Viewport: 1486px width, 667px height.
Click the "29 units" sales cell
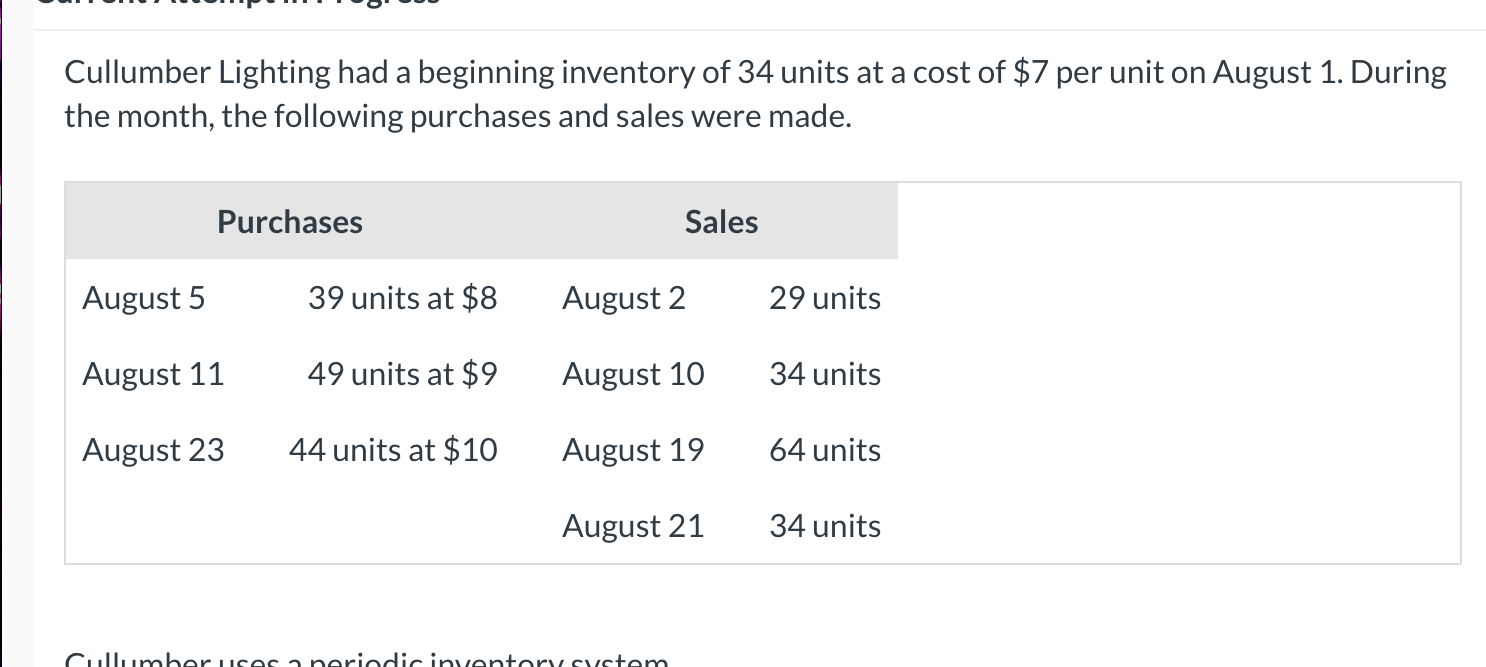click(x=825, y=298)
